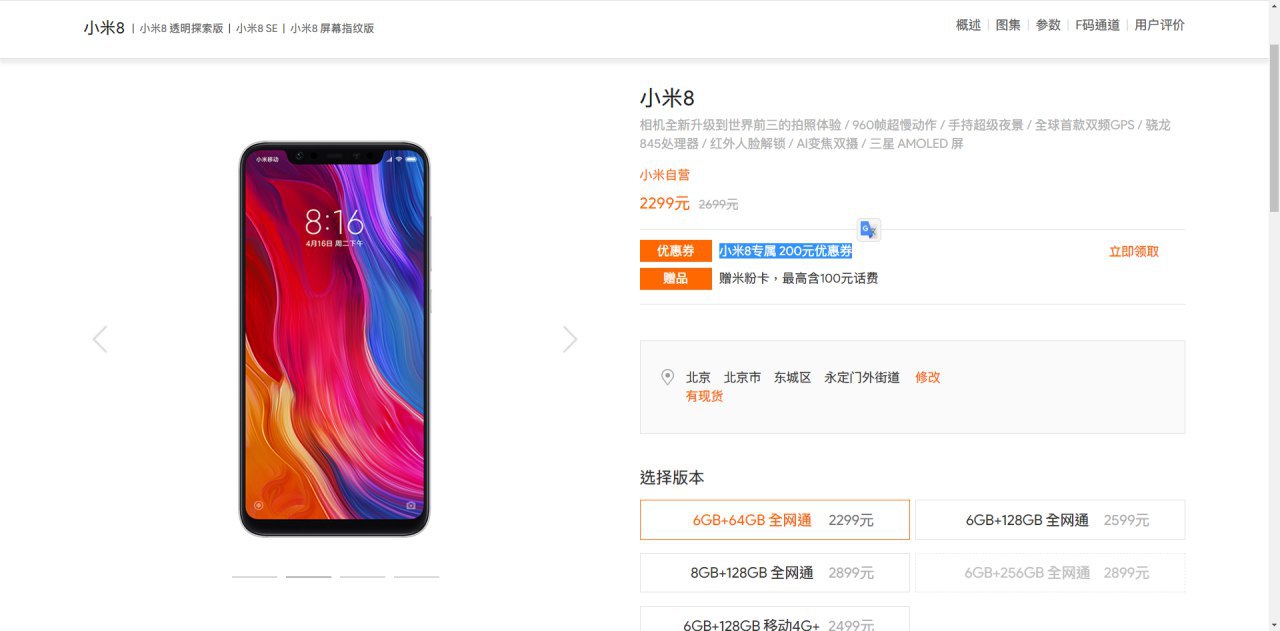
Task: Choose the 6GB+128GB 移动4G+ version
Action: (x=775, y=620)
